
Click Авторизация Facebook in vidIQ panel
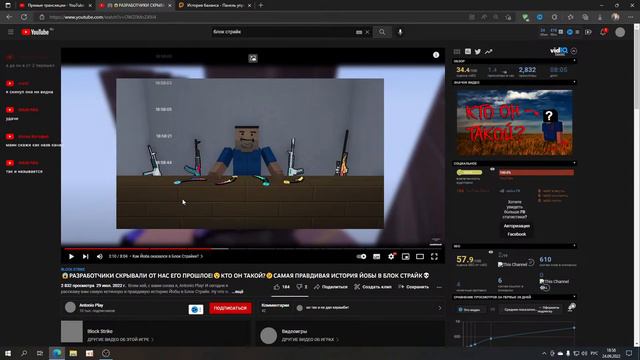(516, 230)
